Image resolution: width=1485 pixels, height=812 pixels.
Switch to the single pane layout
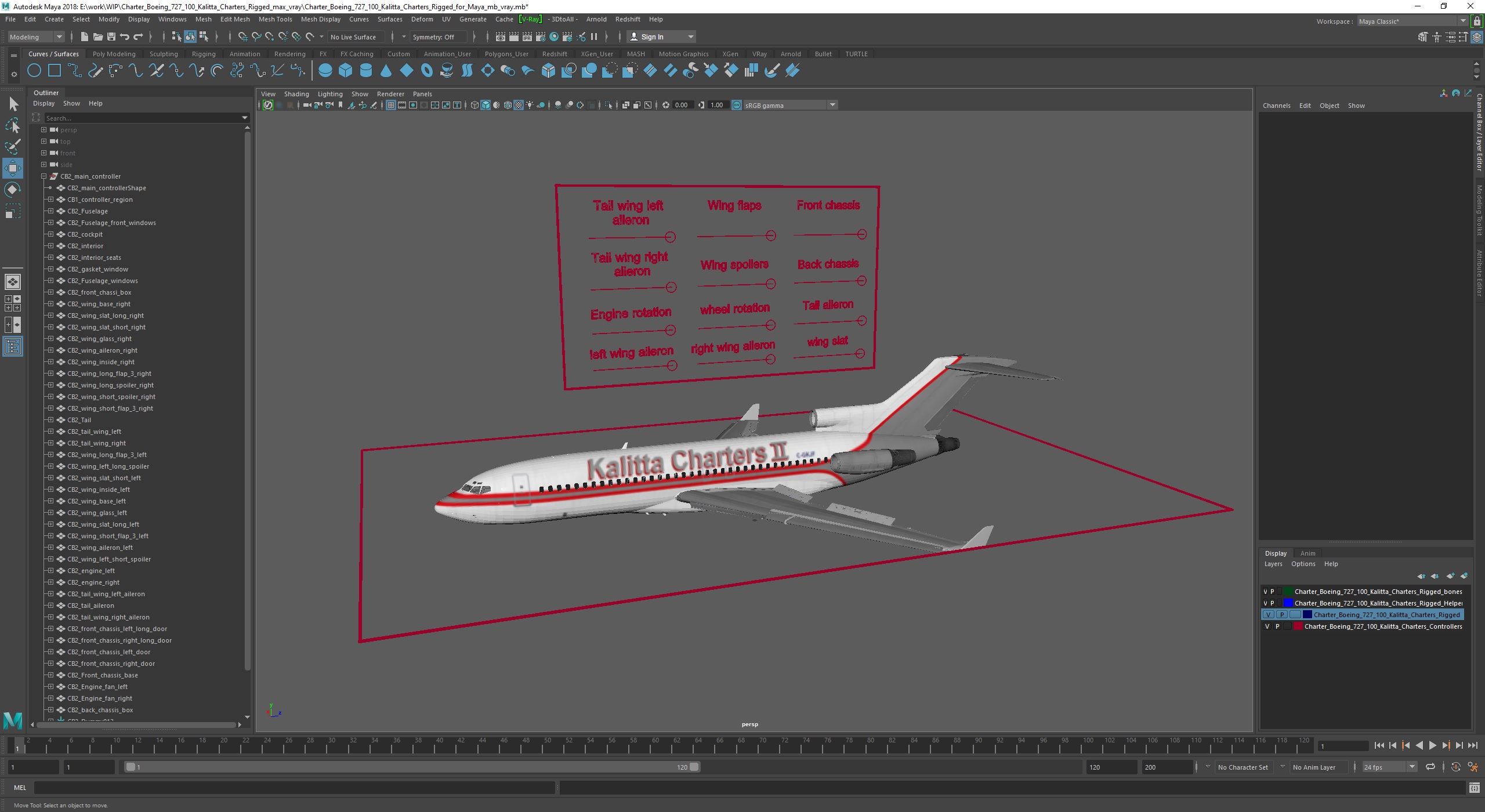coord(13,282)
